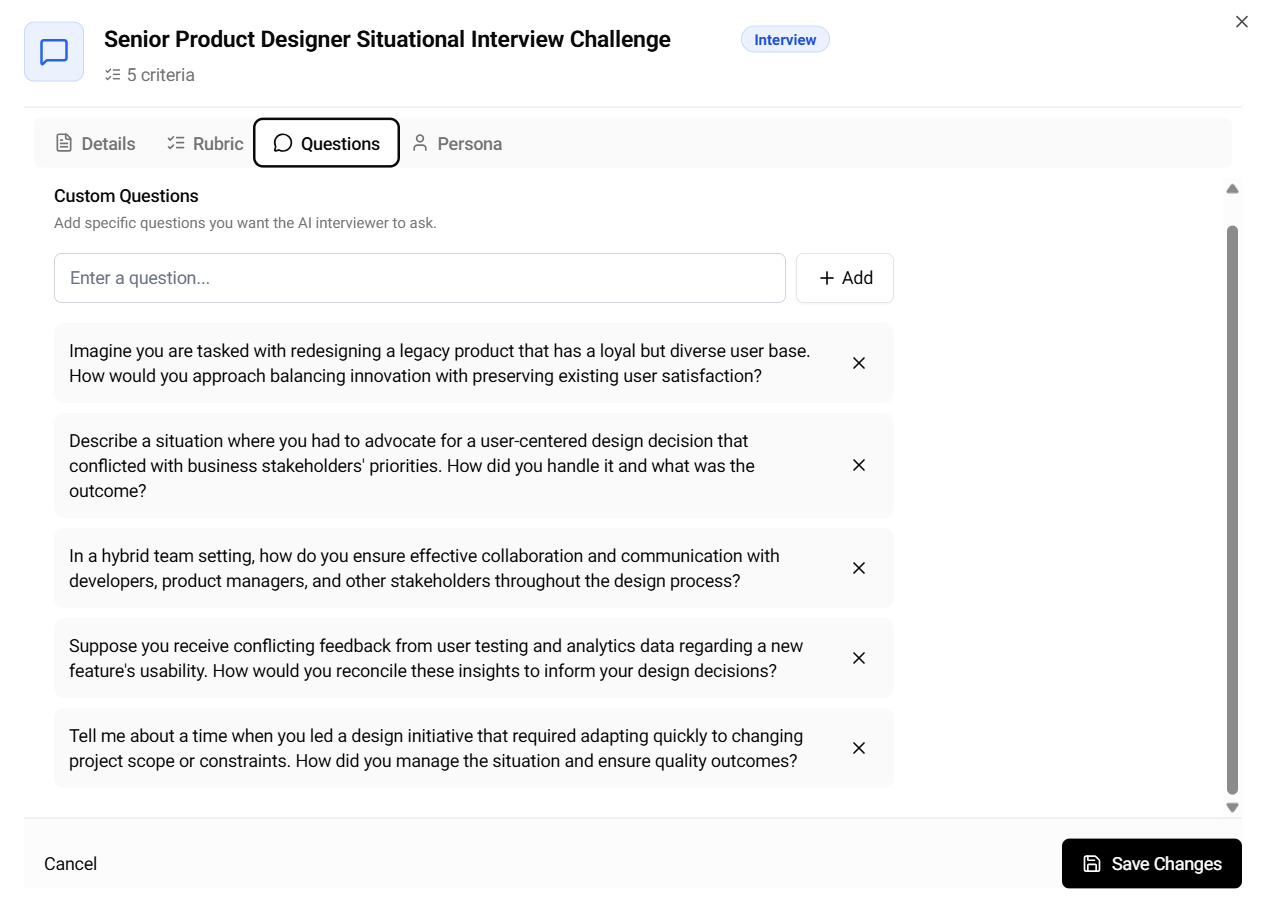Focus the Enter a question input field
The image size is (1264, 907).
point(420,278)
